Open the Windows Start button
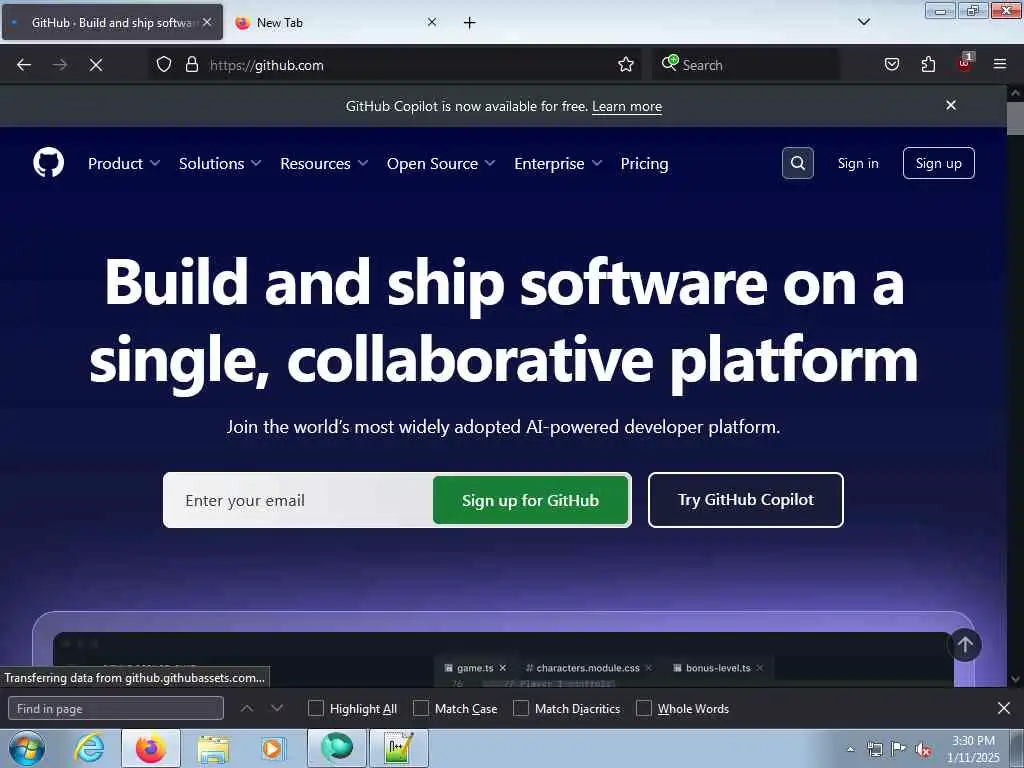Viewport: 1024px width, 768px height. (27, 748)
